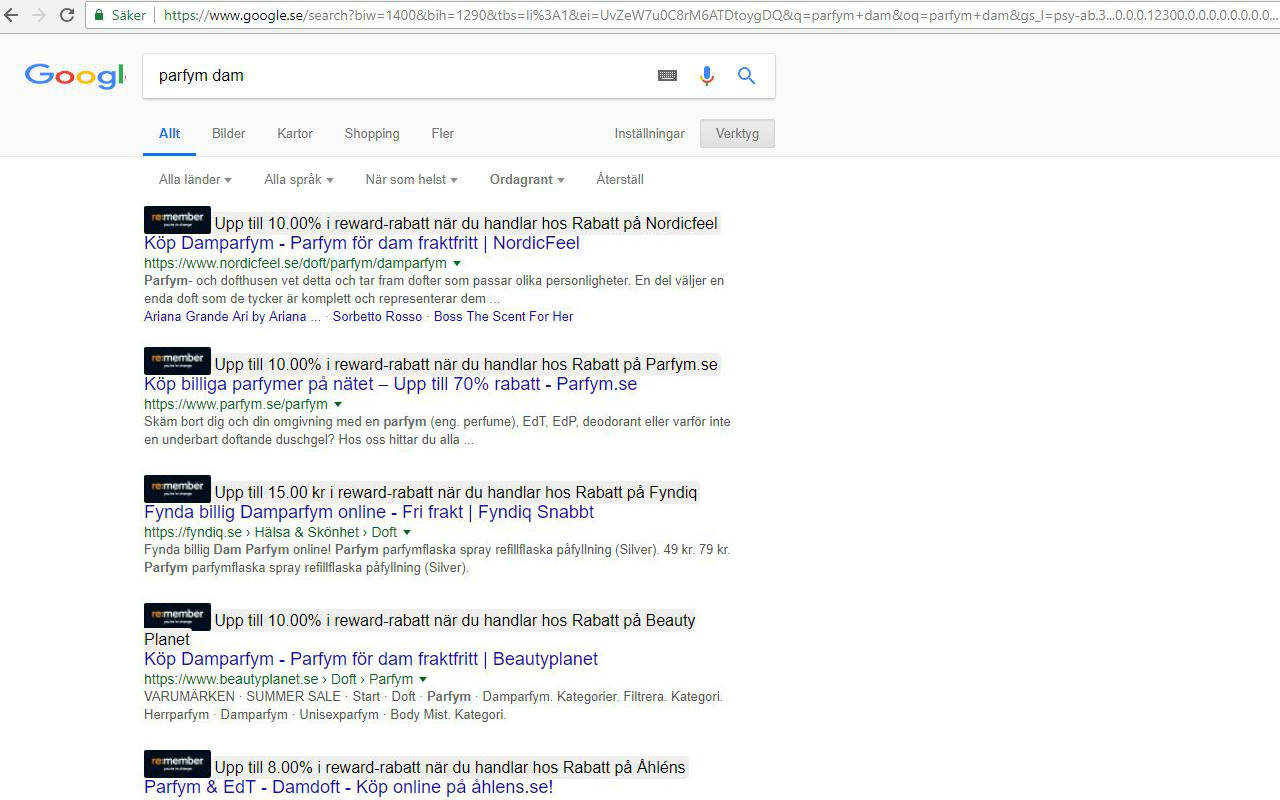Click reward-rabatt banner for Nordicfeel
This screenshot has width=1280, height=800.
click(x=466, y=223)
